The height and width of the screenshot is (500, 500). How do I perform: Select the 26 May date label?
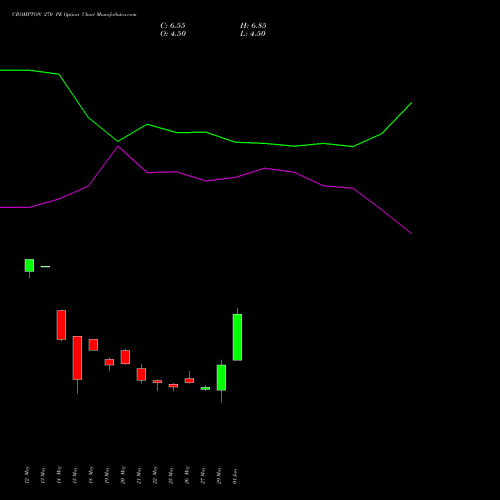pyautogui.click(x=187, y=475)
